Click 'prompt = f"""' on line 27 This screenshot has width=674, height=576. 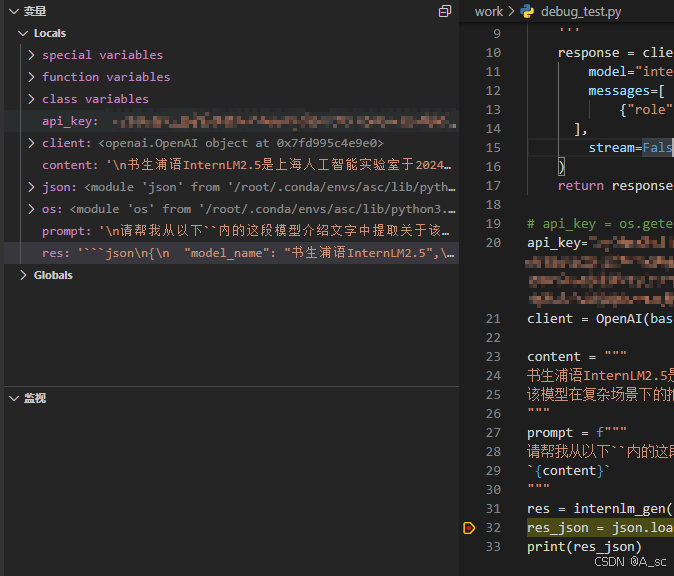coord(577,432)
